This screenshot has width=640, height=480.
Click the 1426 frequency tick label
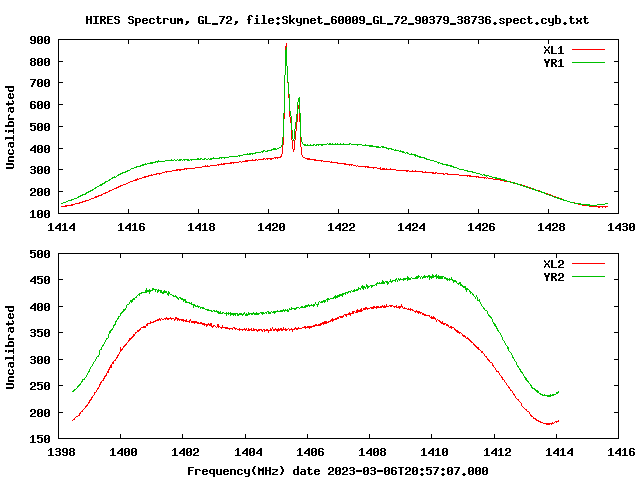481,227
